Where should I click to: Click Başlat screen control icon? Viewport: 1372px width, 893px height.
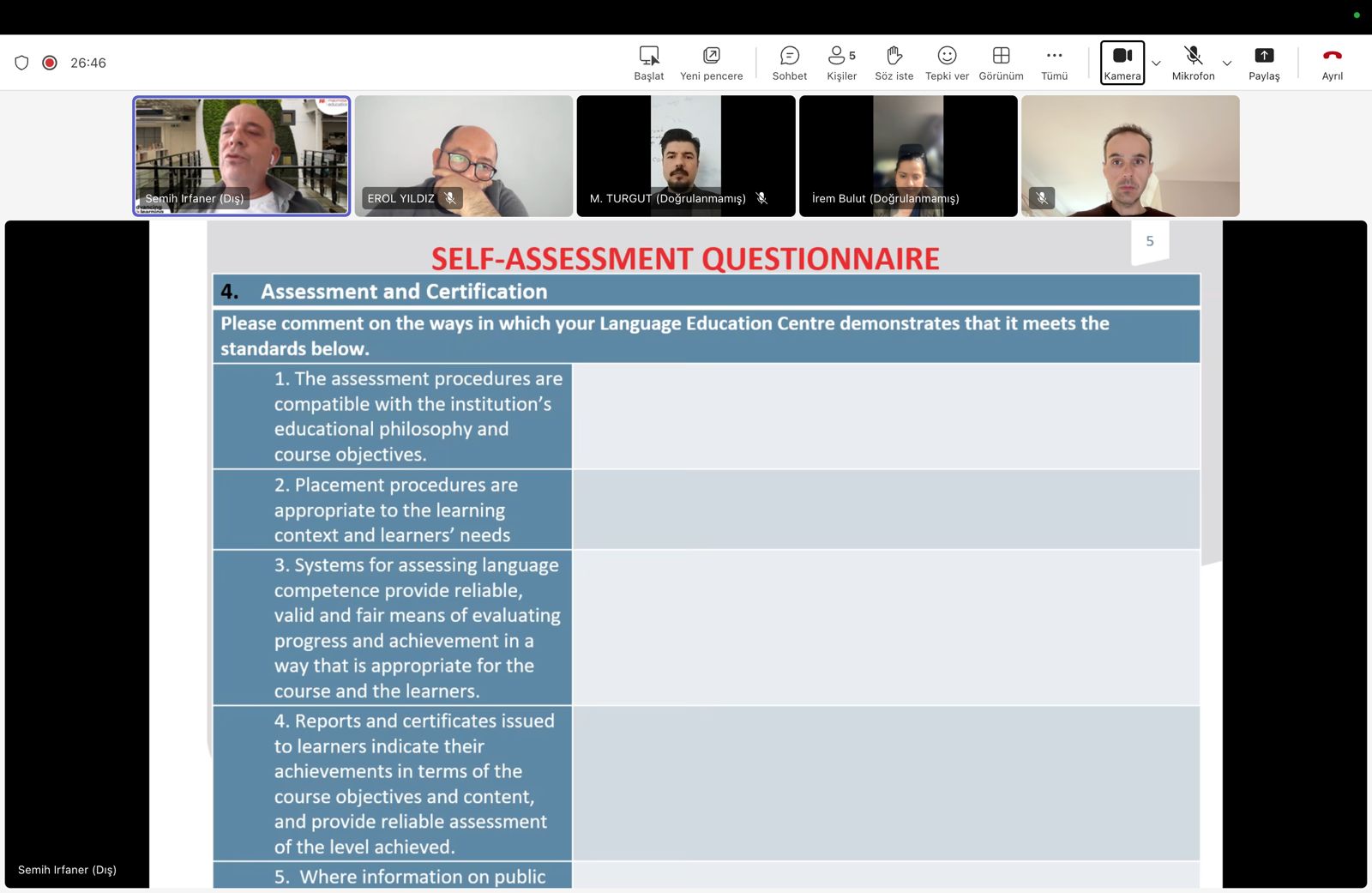click(649, 63)
